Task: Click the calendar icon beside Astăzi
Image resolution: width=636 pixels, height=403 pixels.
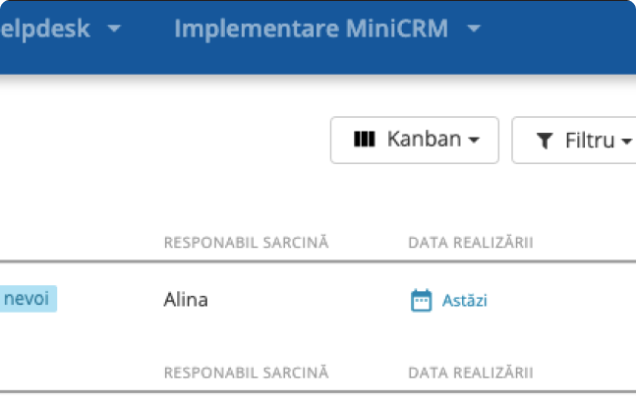Action: [421, 300]
